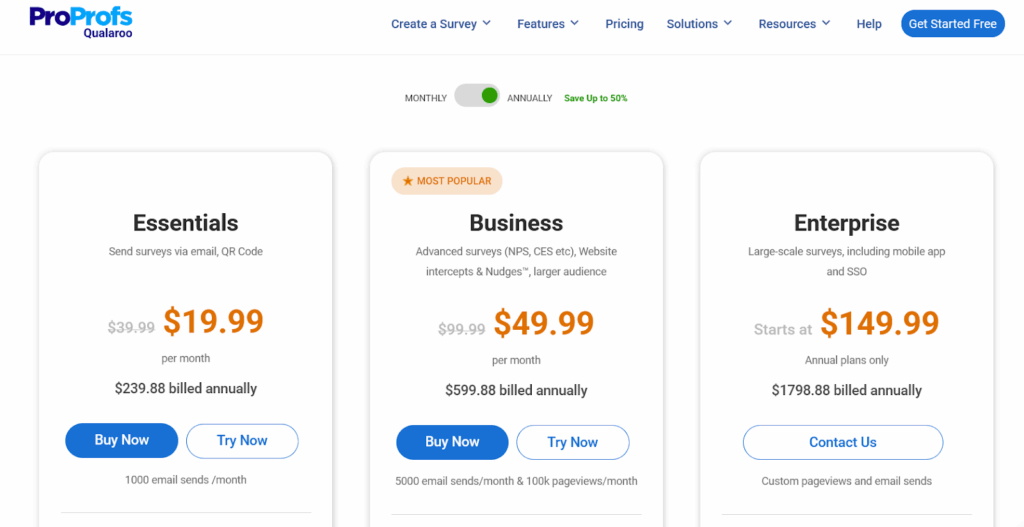Toggle the Monthly/Annually billing switch
This screenshot has height=527, width=1024.
[477, 96]
